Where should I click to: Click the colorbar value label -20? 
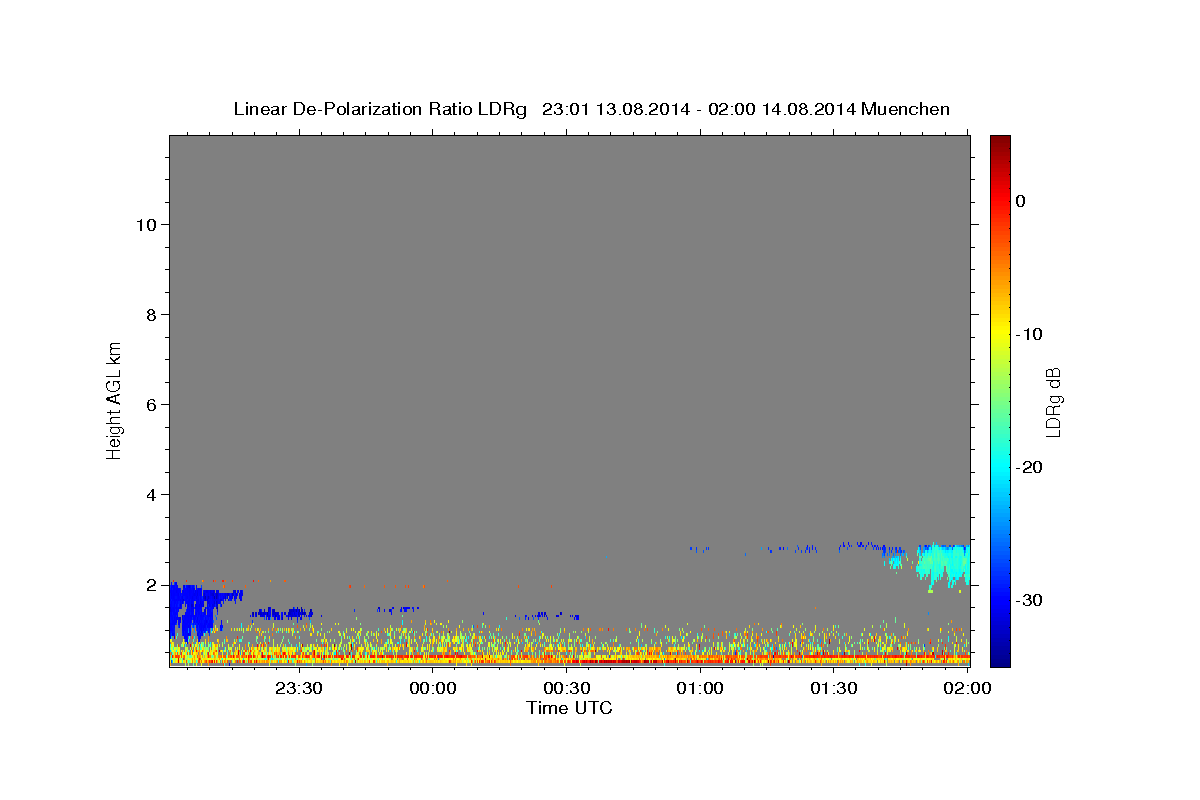(1030, 467)
